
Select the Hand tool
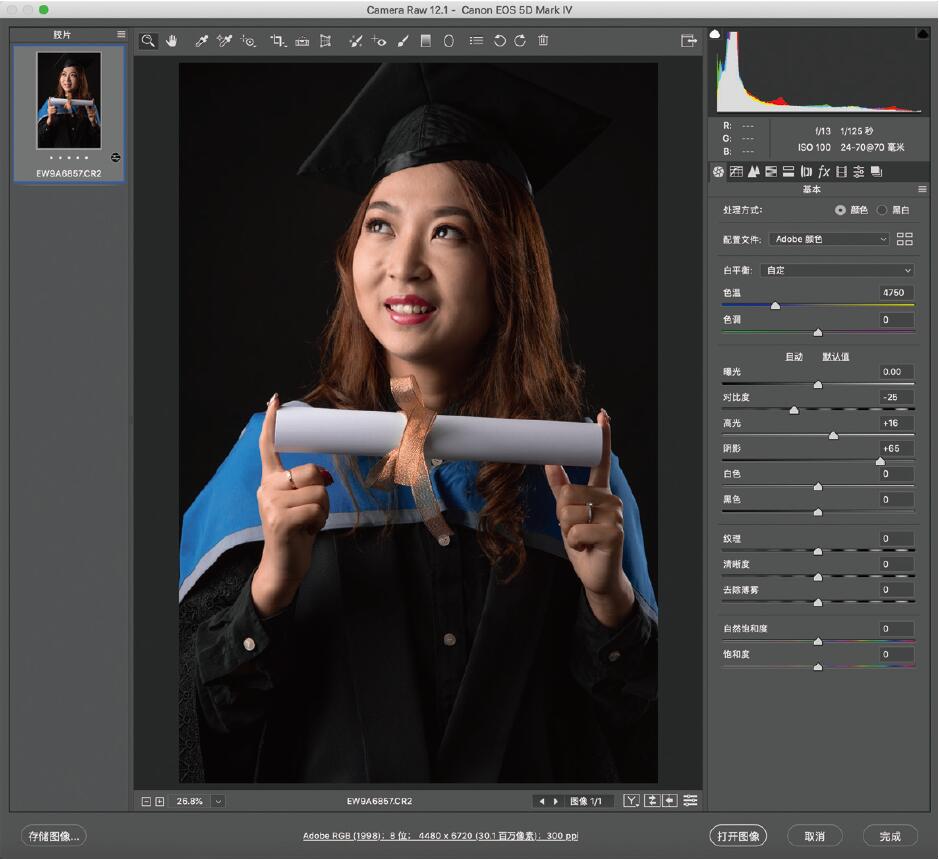172,41
